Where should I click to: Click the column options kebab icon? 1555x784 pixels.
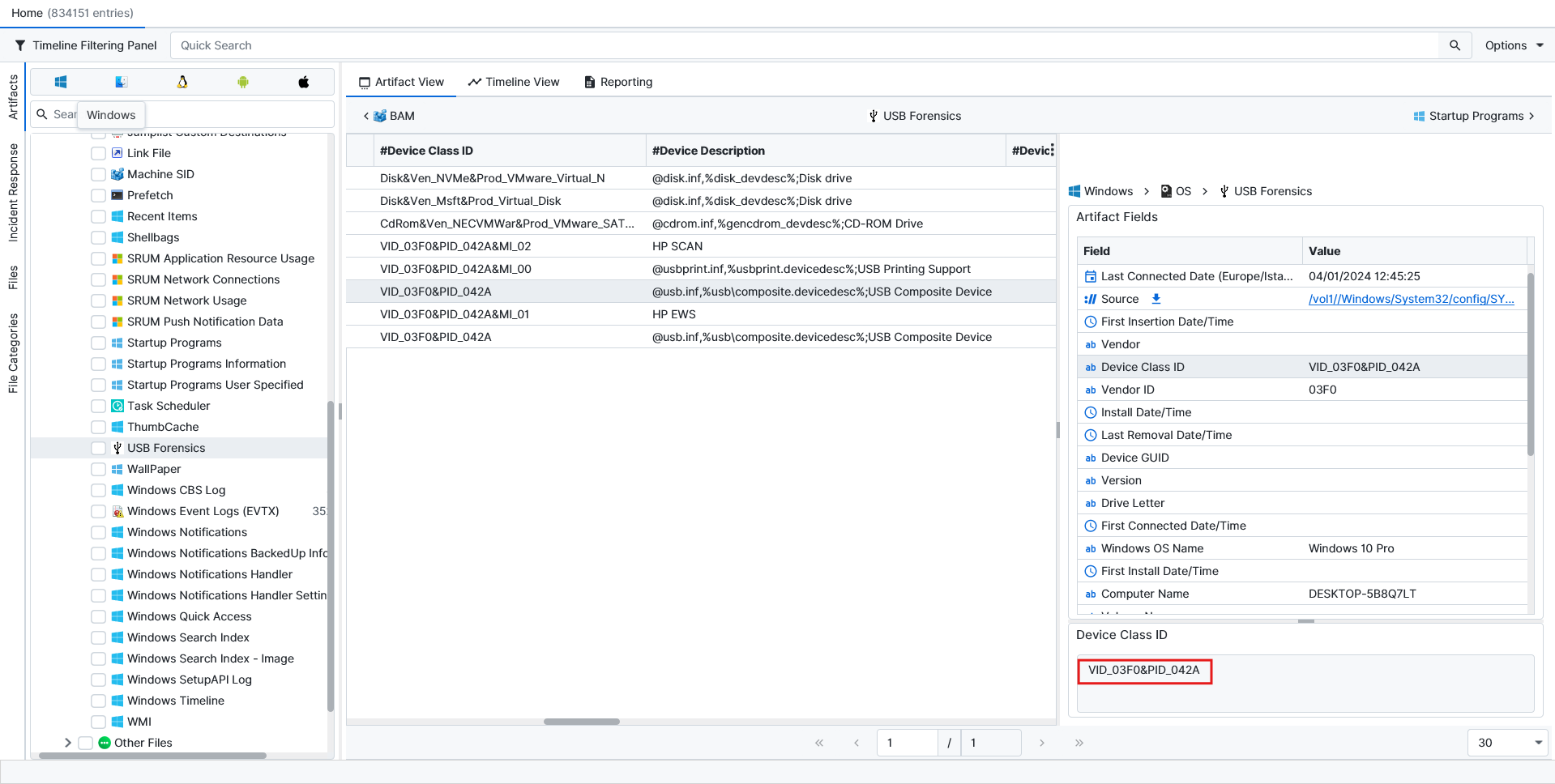(1052, 150)
